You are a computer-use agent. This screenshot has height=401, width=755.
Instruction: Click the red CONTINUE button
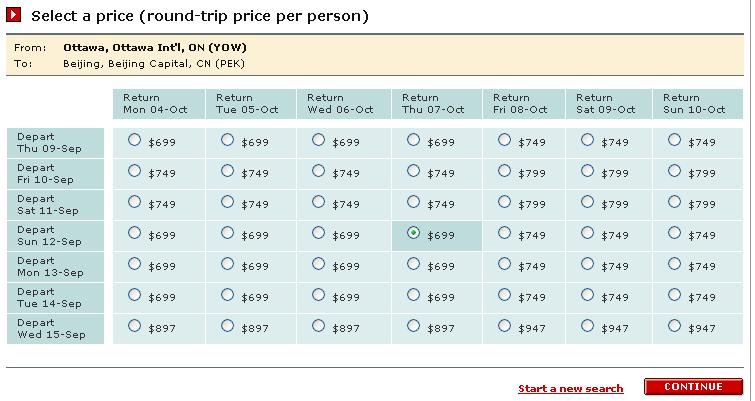click(693, 387)
